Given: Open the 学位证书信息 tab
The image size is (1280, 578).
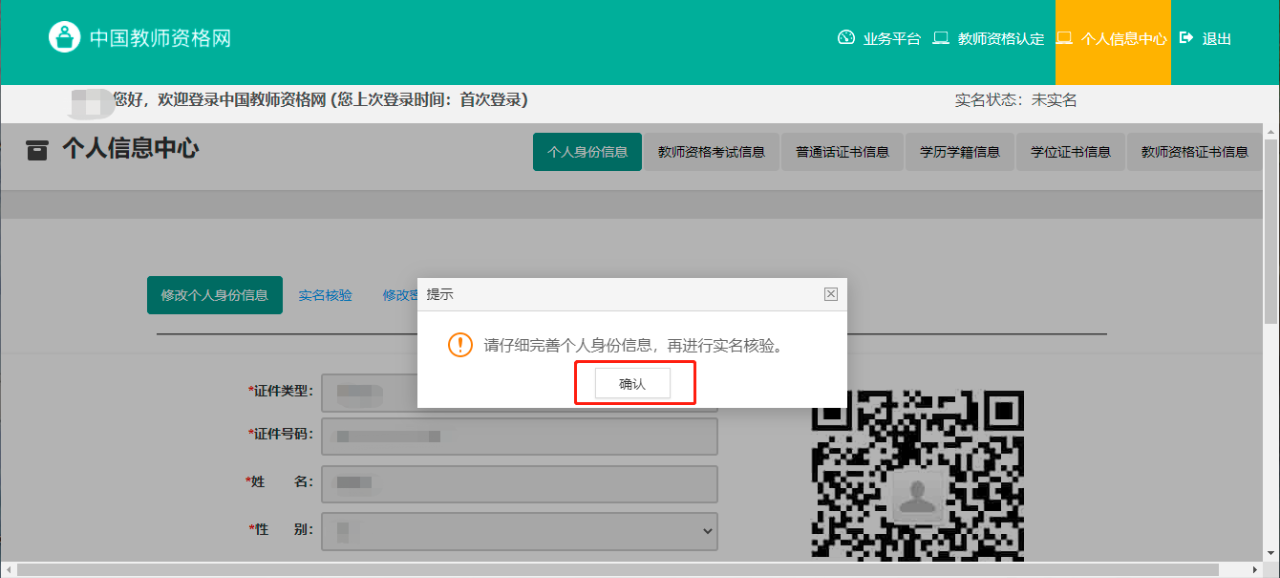Looking at the screenshot, I should tap(1070, 152).
